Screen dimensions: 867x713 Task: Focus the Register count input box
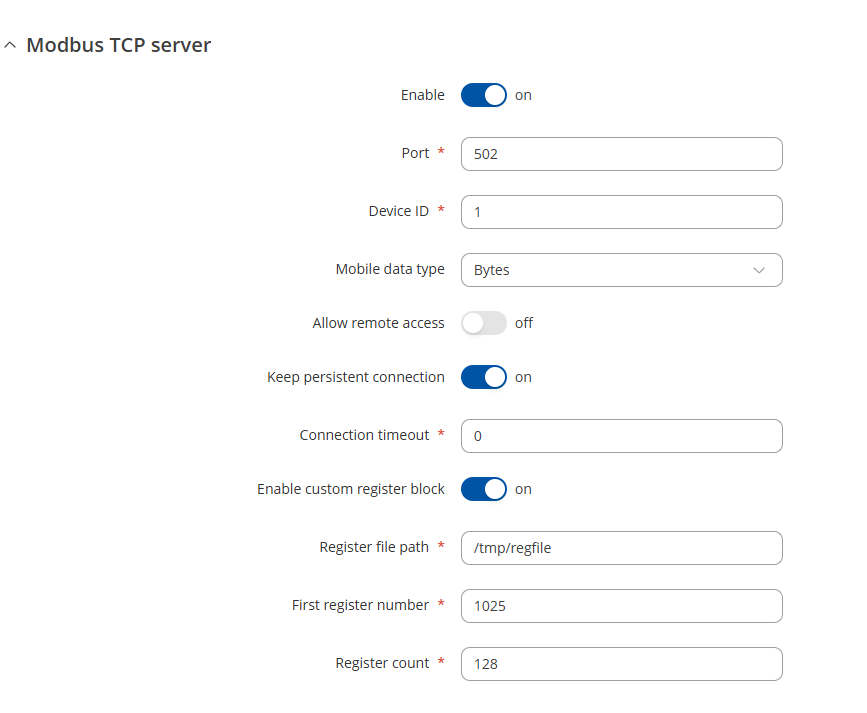[621, 664]
